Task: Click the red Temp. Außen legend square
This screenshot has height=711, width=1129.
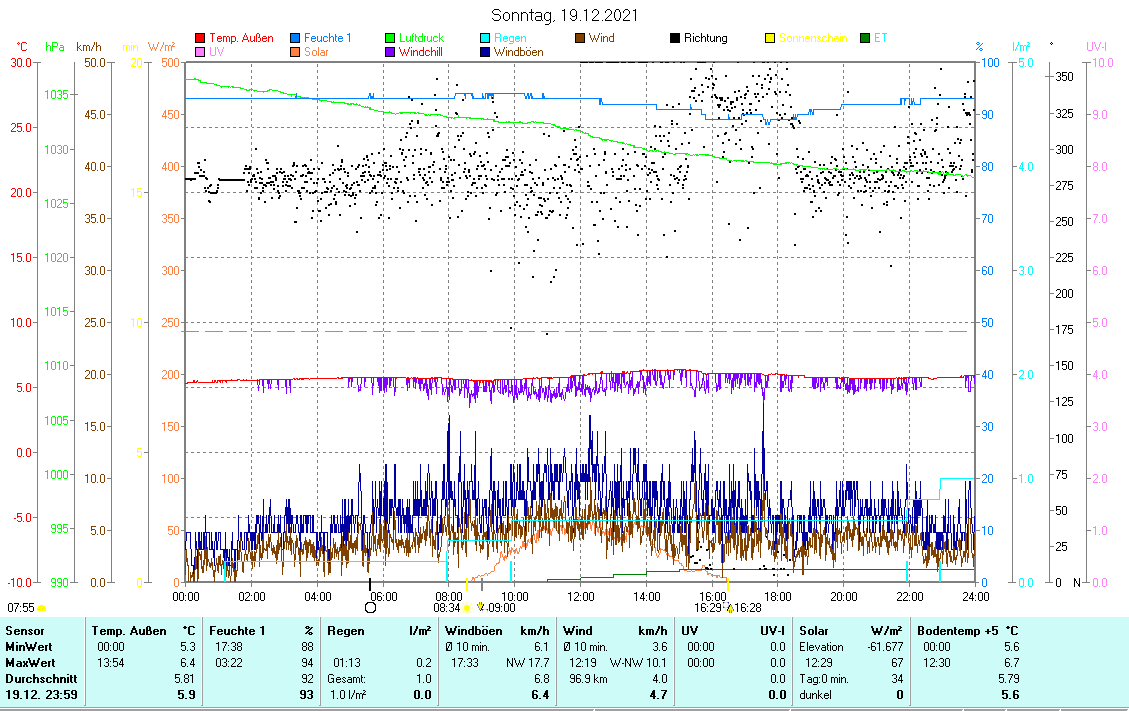Action: click(x=200, y=39)
